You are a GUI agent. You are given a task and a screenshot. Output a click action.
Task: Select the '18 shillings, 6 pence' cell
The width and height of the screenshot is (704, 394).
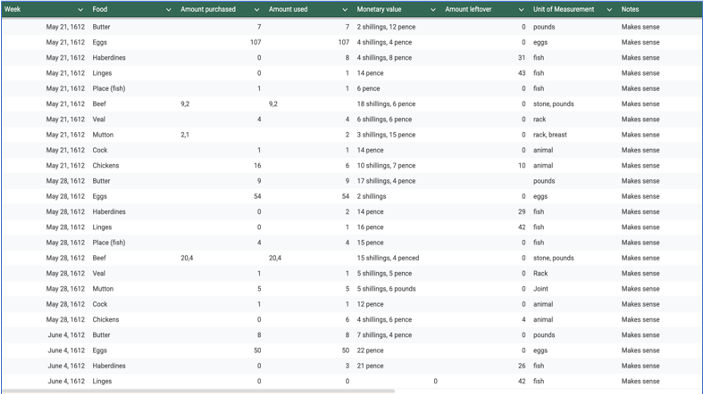point(386,104)
